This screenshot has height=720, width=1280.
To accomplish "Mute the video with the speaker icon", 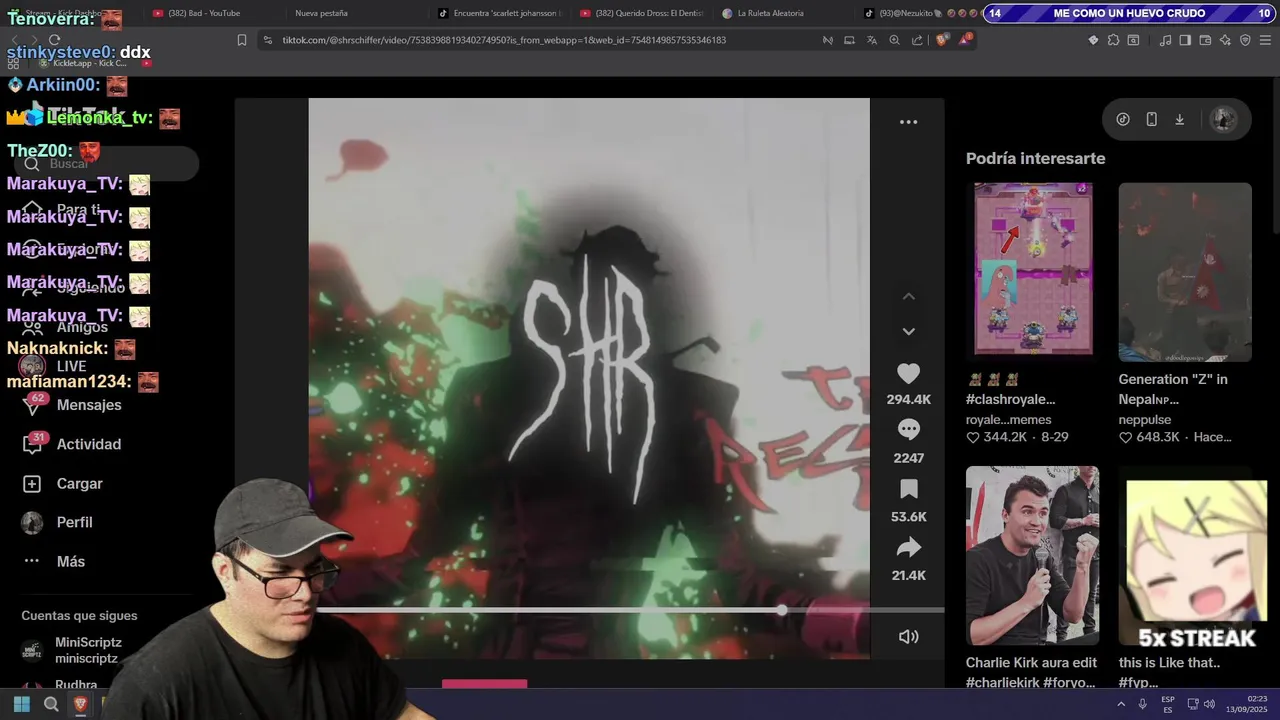I will pyautogui.click(x=908, y=637).
